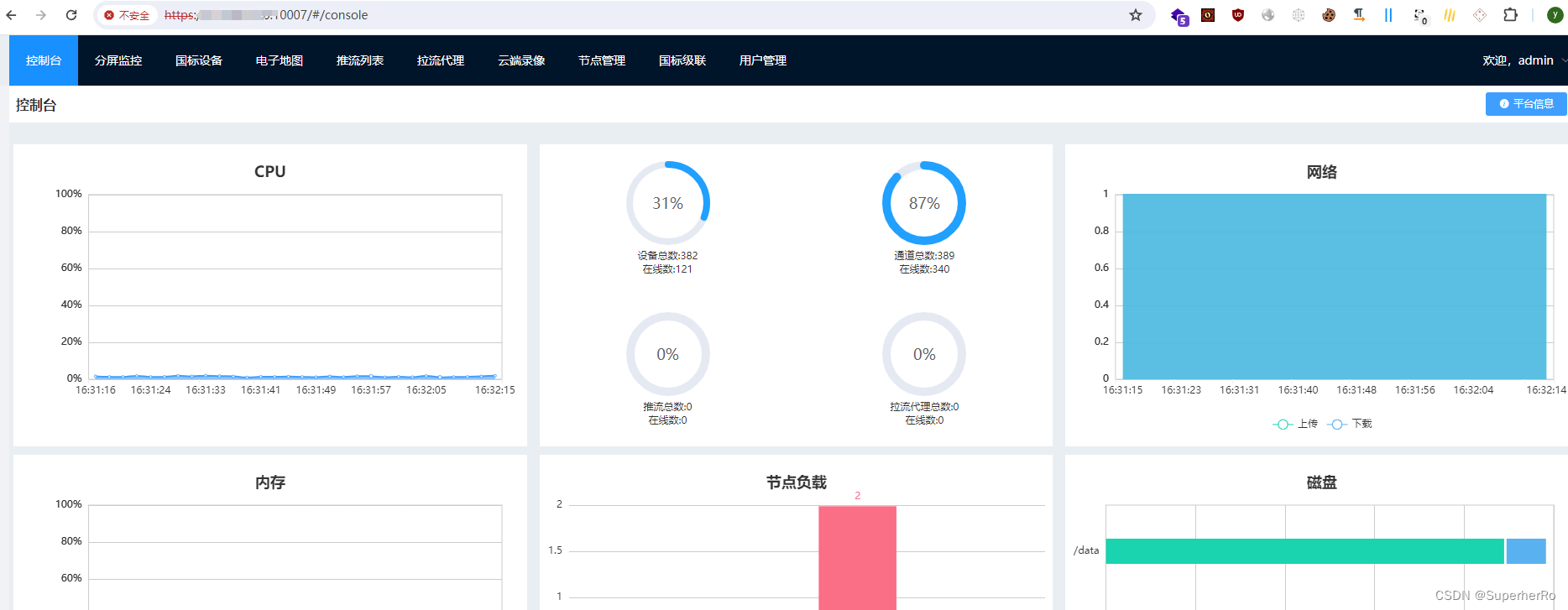Click the 磁盘 chart title
The height and width of the screenshot is (610, 1568).
pyautogui.click(x=1321, y=482)
